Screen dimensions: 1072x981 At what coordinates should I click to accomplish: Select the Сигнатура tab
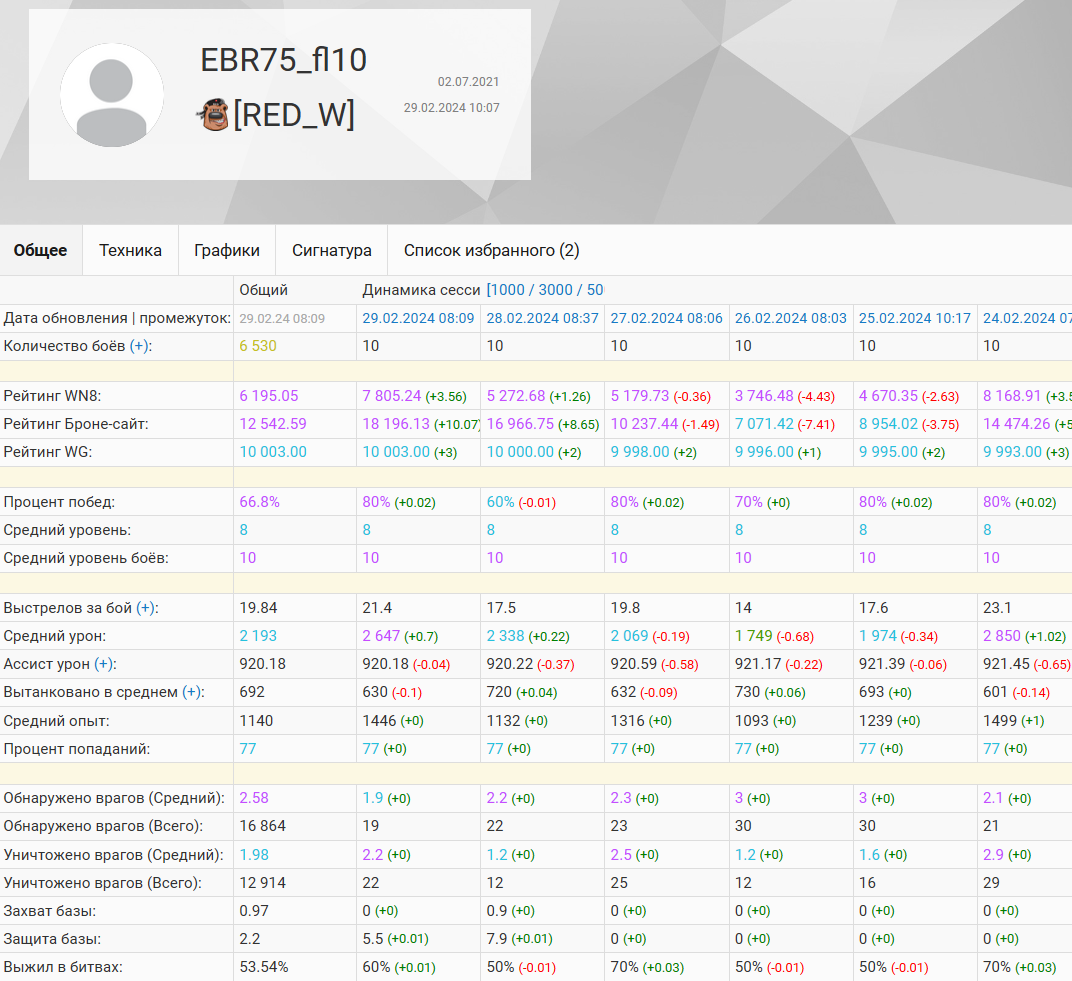tap(331, 250)
